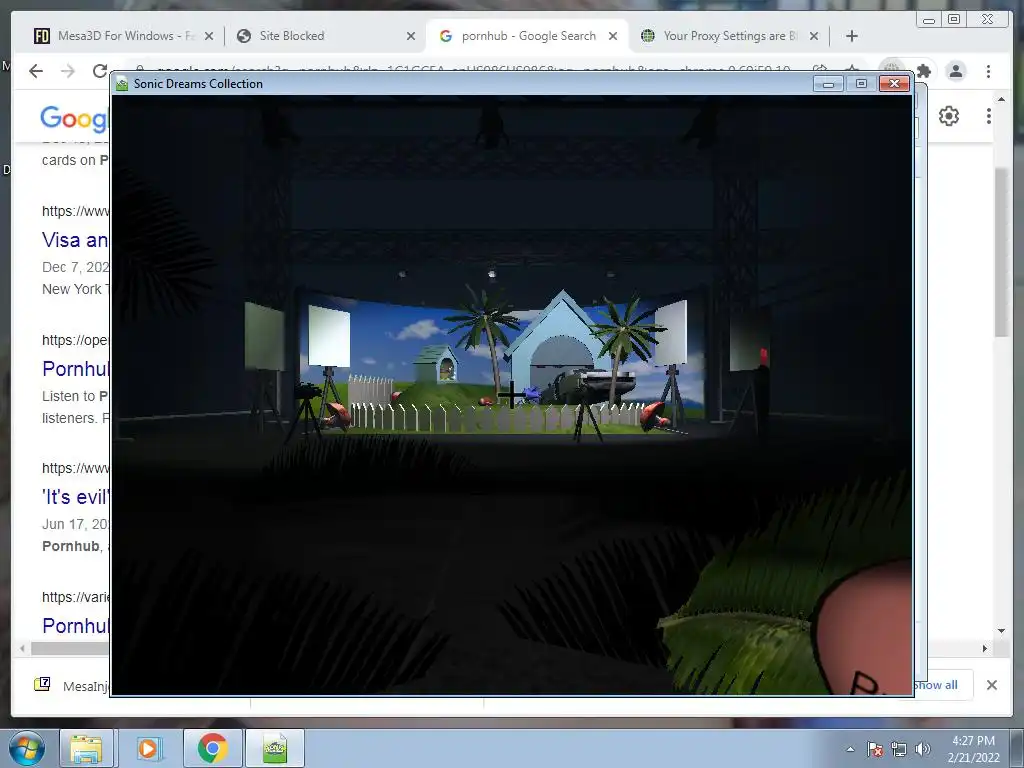
Task: Go back in Chrome
Action: pos(36,71)
